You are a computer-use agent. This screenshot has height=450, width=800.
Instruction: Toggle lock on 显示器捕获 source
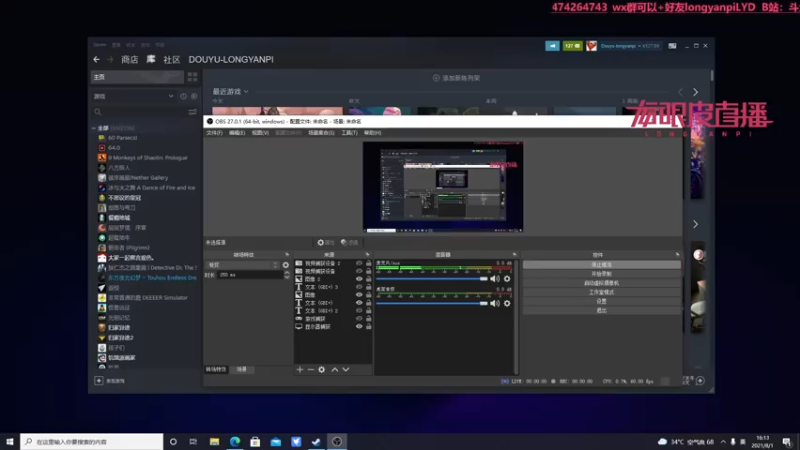coord(368,327)
